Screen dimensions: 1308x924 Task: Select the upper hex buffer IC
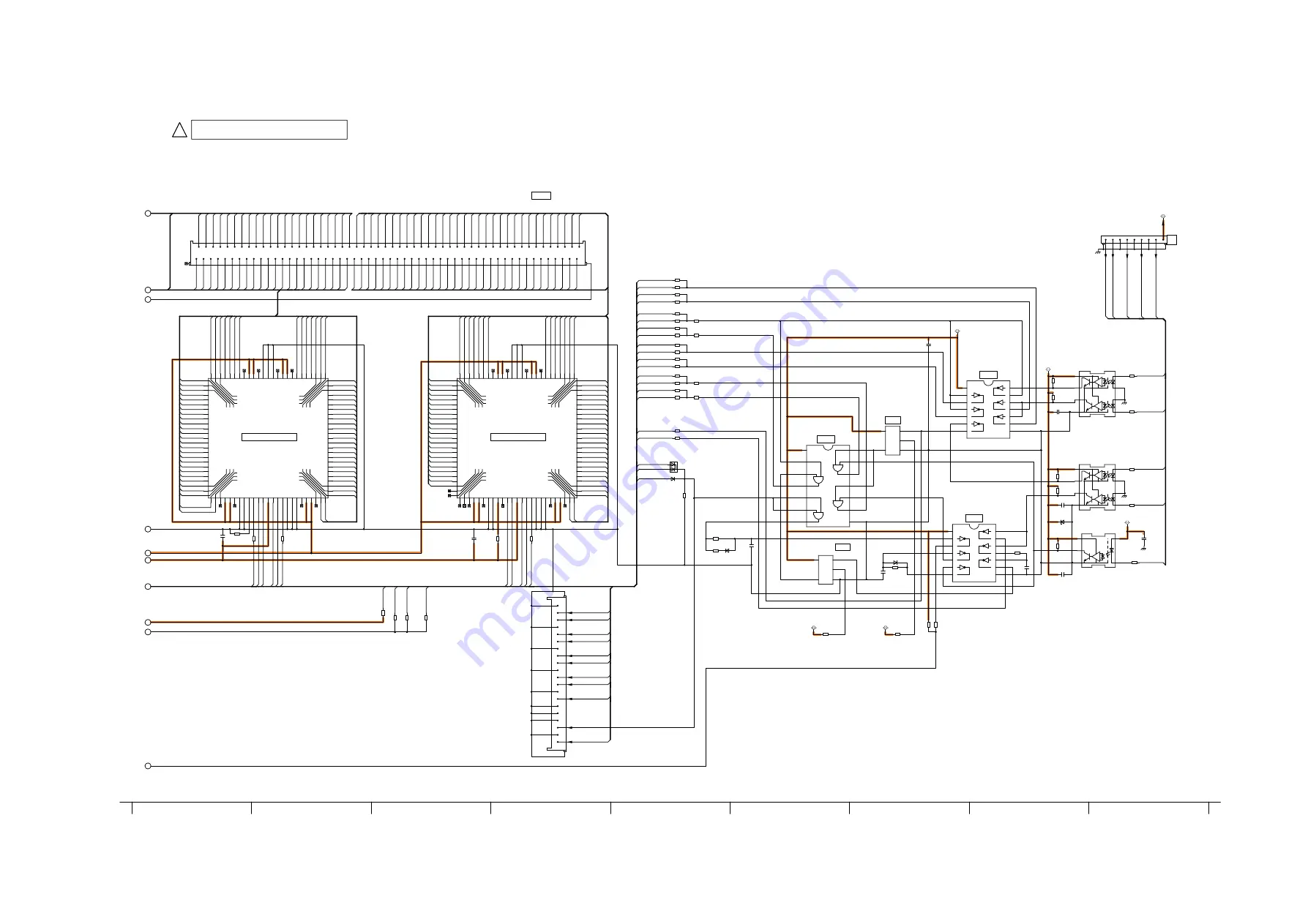988,409
